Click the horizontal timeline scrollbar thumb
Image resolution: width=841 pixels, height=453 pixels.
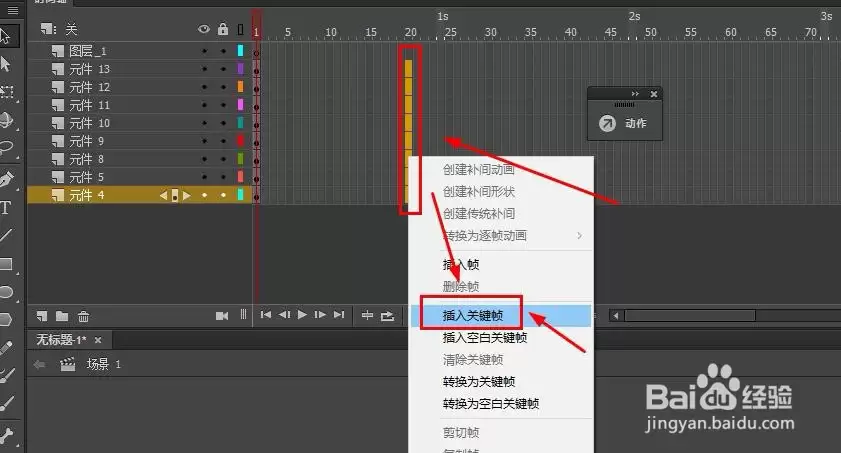pos(690,316)
